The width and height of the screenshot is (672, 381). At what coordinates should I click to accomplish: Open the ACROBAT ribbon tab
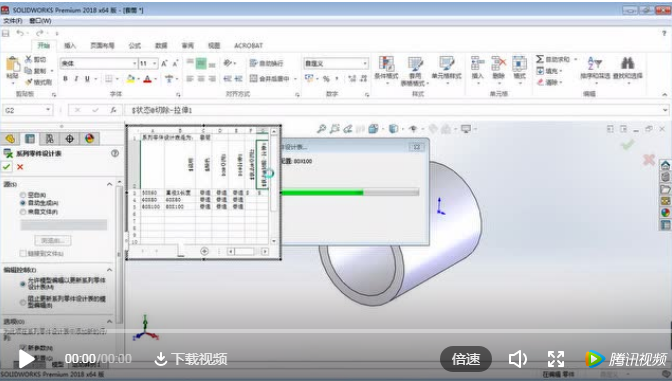(x=248, y=45)
